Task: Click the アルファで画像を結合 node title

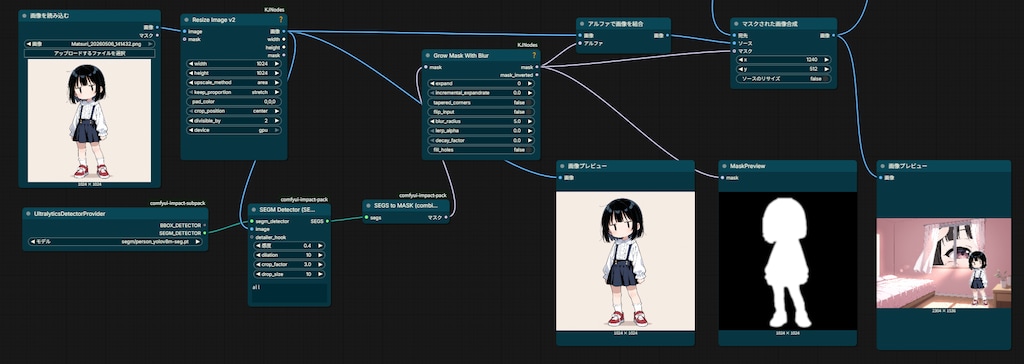Action: 615,24
